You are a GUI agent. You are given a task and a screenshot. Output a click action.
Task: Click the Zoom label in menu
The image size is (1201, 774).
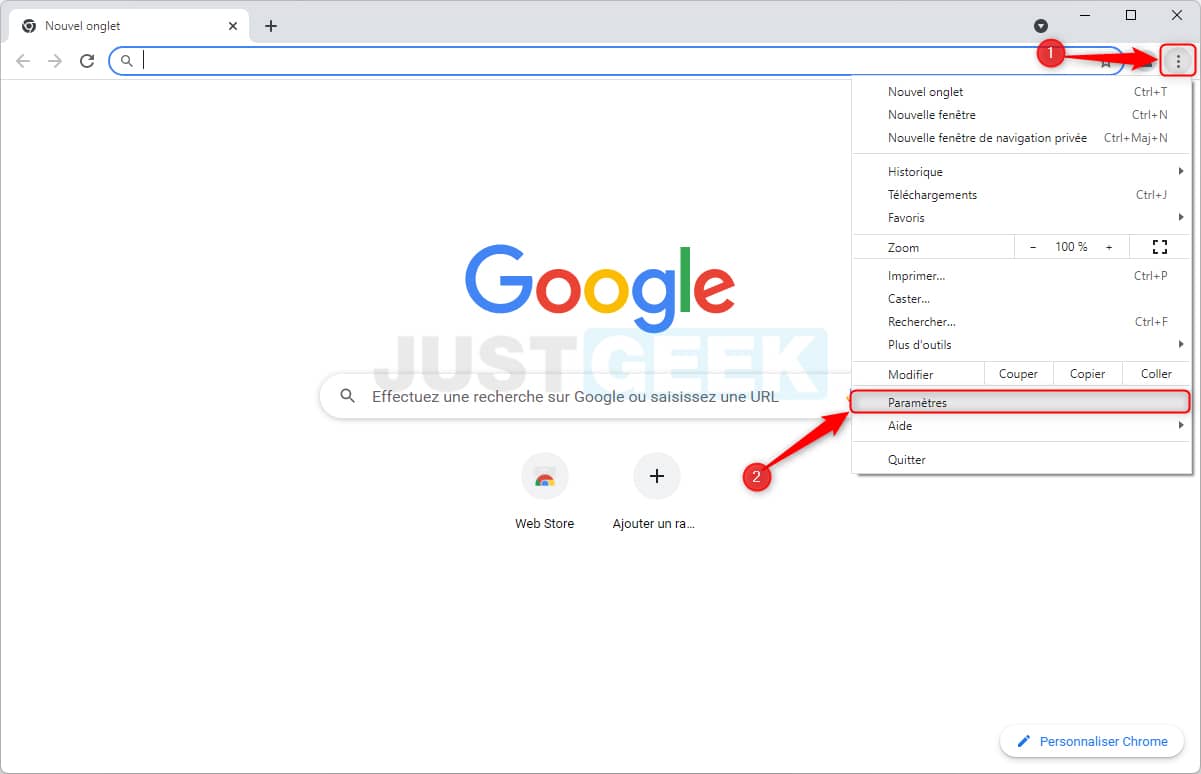point(903,247)
